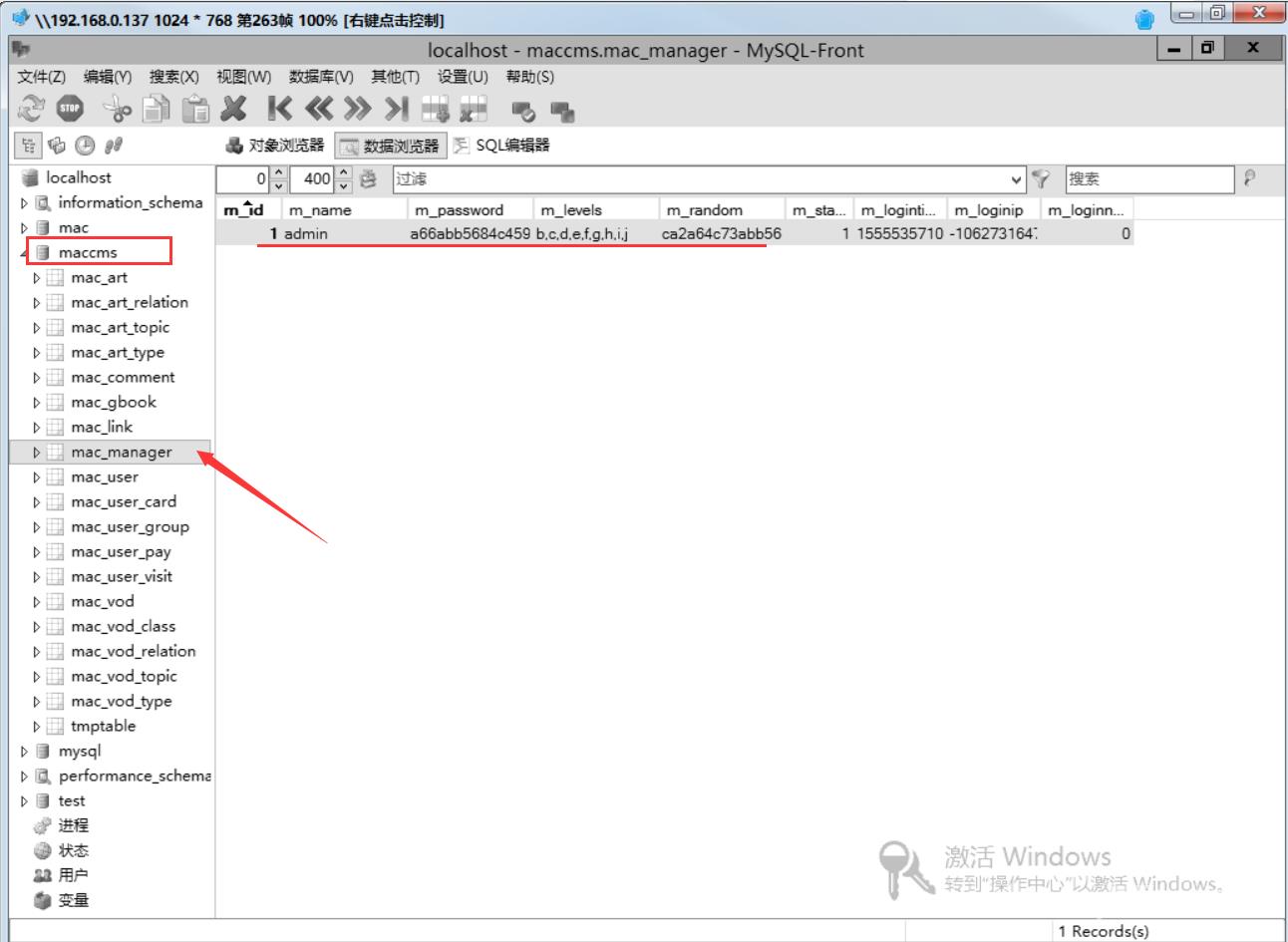Sort by the m_password column header
This screenshot has width=1288, height=942.
[x=471, y=210]
